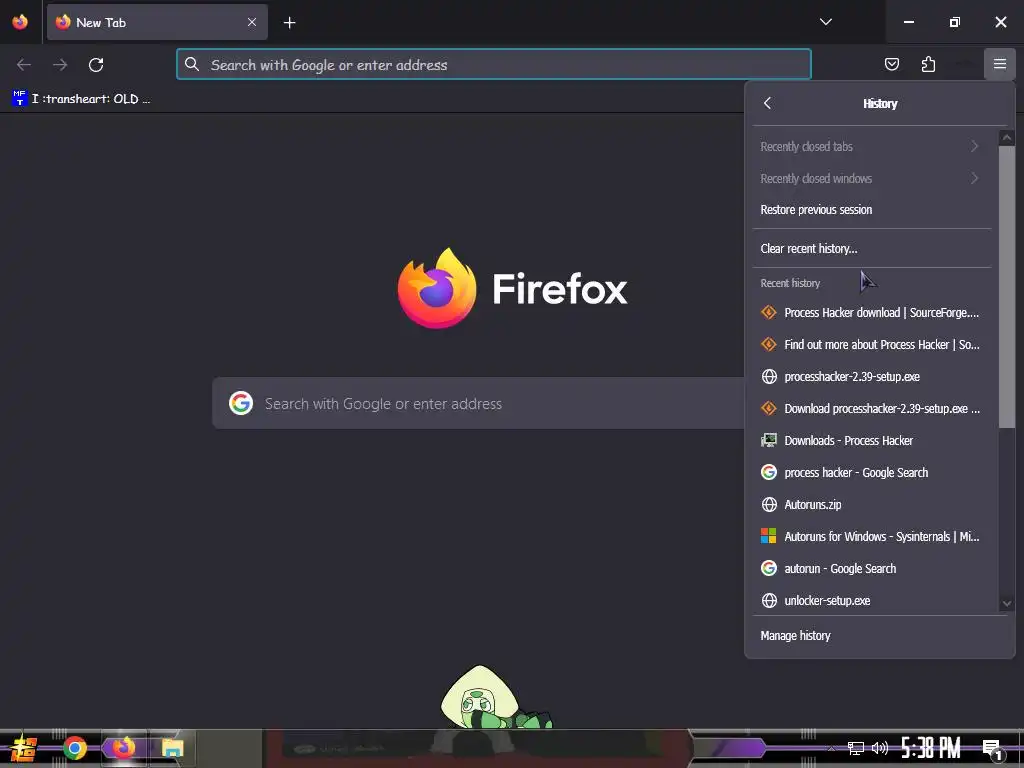Click Google favicon beside autorun search entry

pos(769,568)
